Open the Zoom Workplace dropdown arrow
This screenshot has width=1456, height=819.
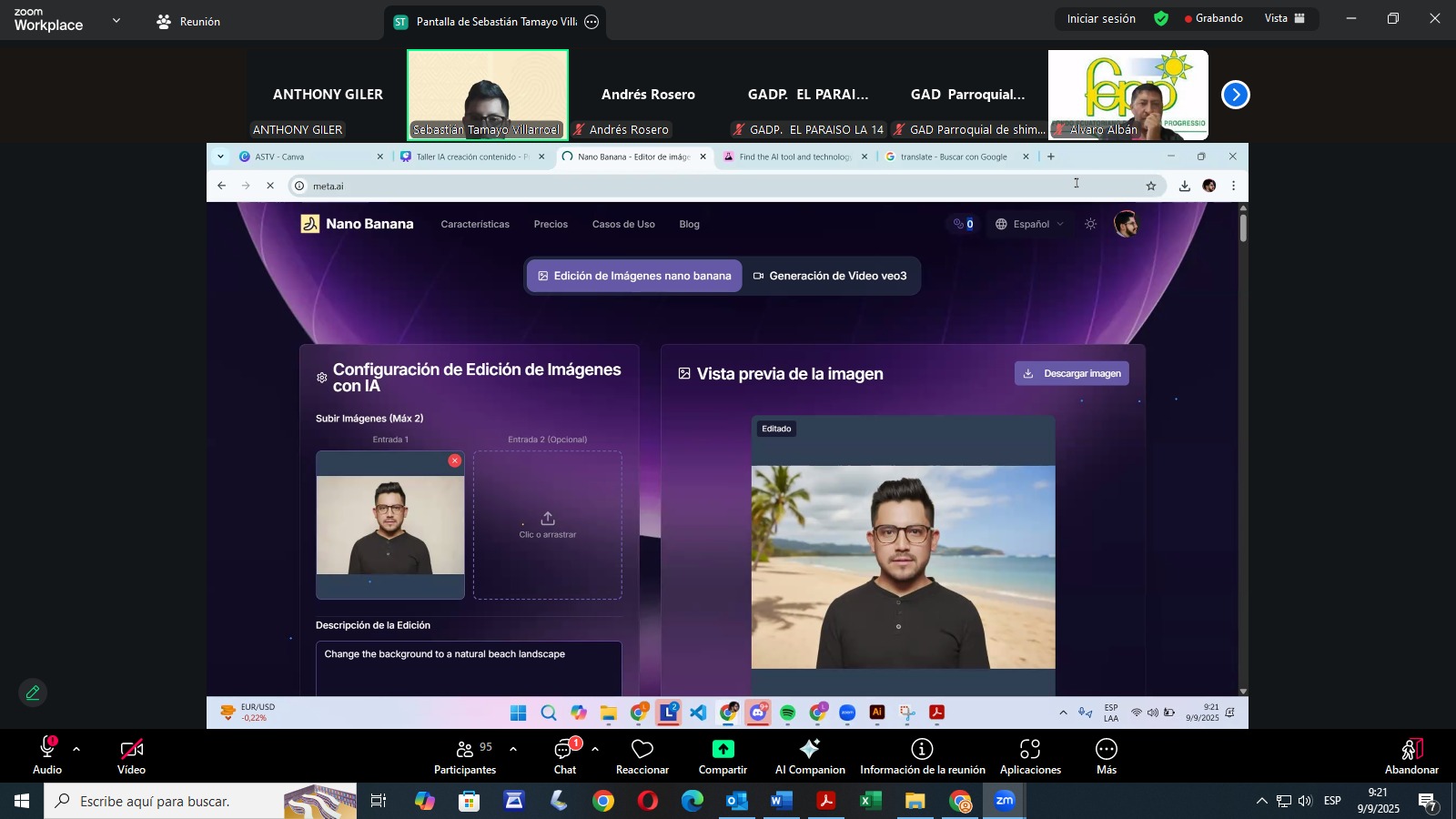tap(116, 20)
